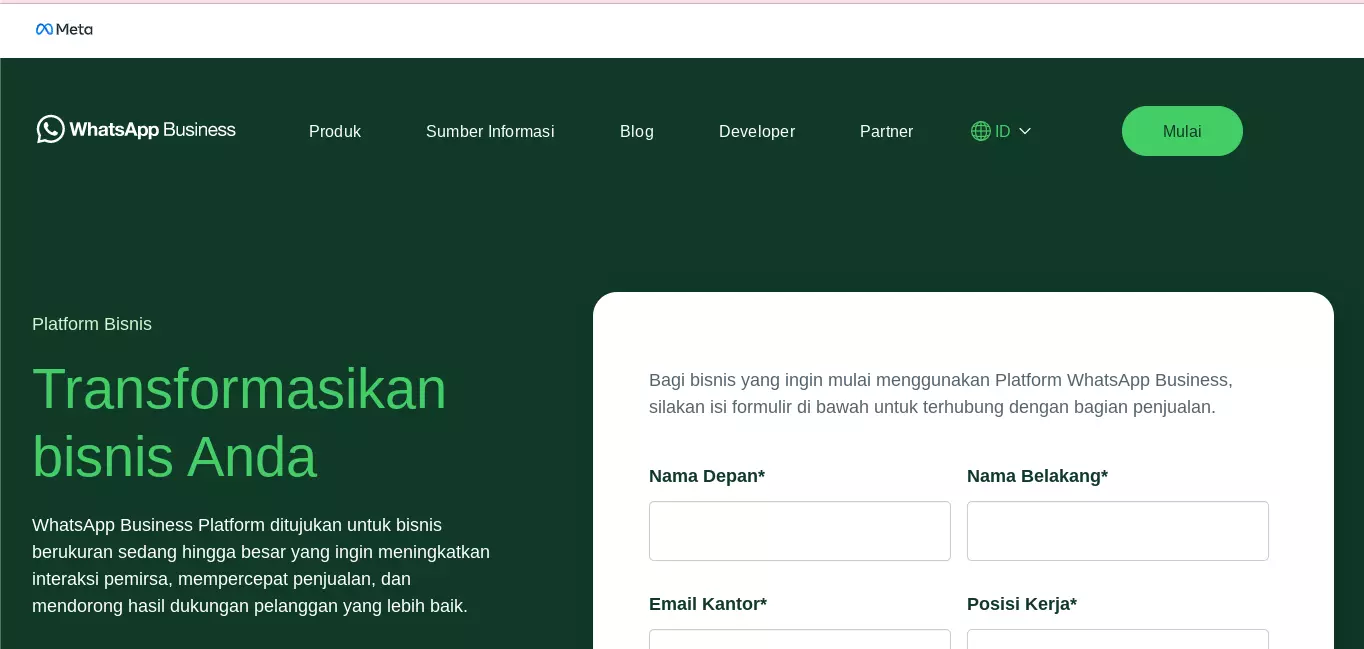Click the Nama Belakang label

1037,476
